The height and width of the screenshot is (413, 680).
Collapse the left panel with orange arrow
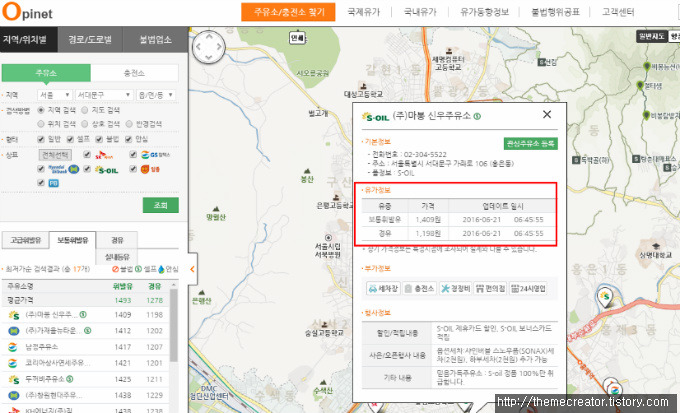tap(192, 269)
